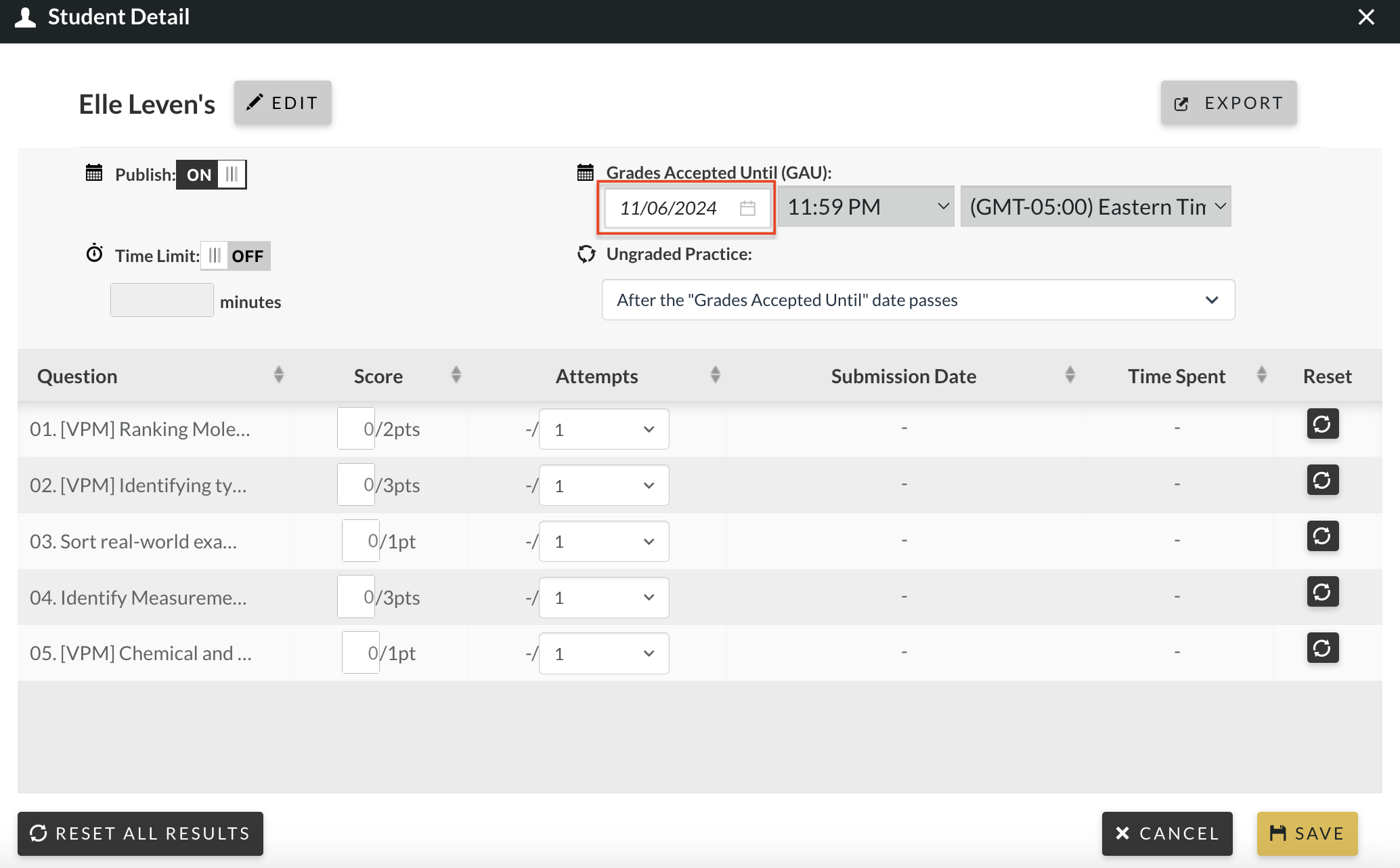This screenshot has width=1400, height=868.
Task: Click the Time Limit minutes input
Action: [162, 300]
